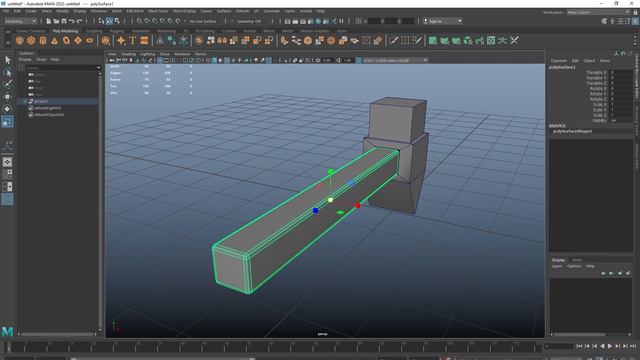
Task: Toggle viewport grid display icon
Action: [160, 60]
